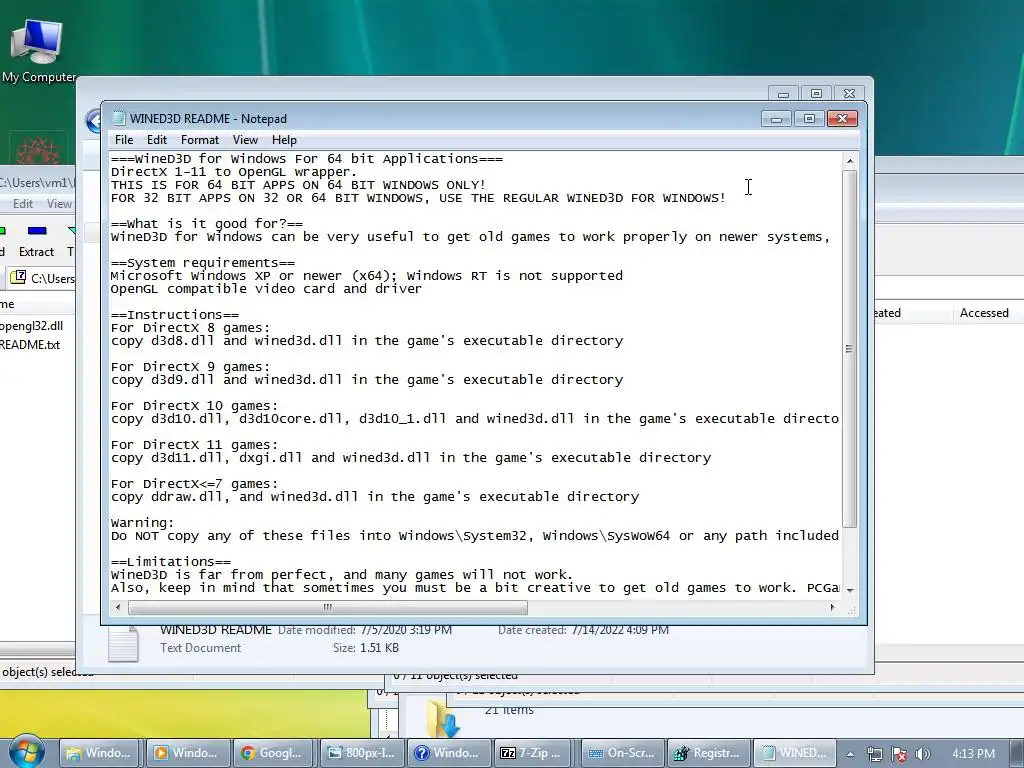Open the Windows Start orb
The width and height of the screenshot is (1024, 768).
pos(26,752)
